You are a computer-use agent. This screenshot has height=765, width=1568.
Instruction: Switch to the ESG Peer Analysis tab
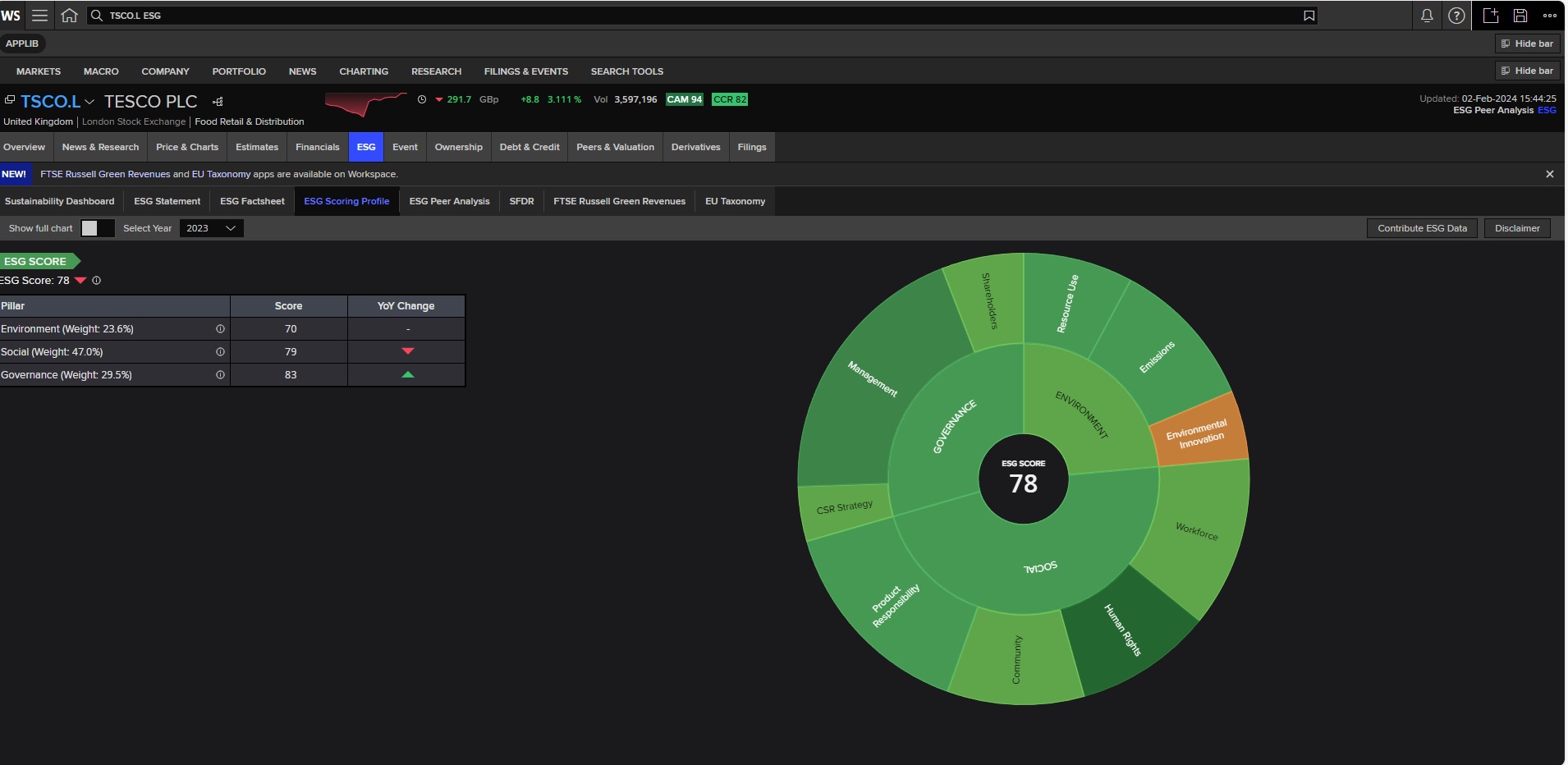coord(448,201)
